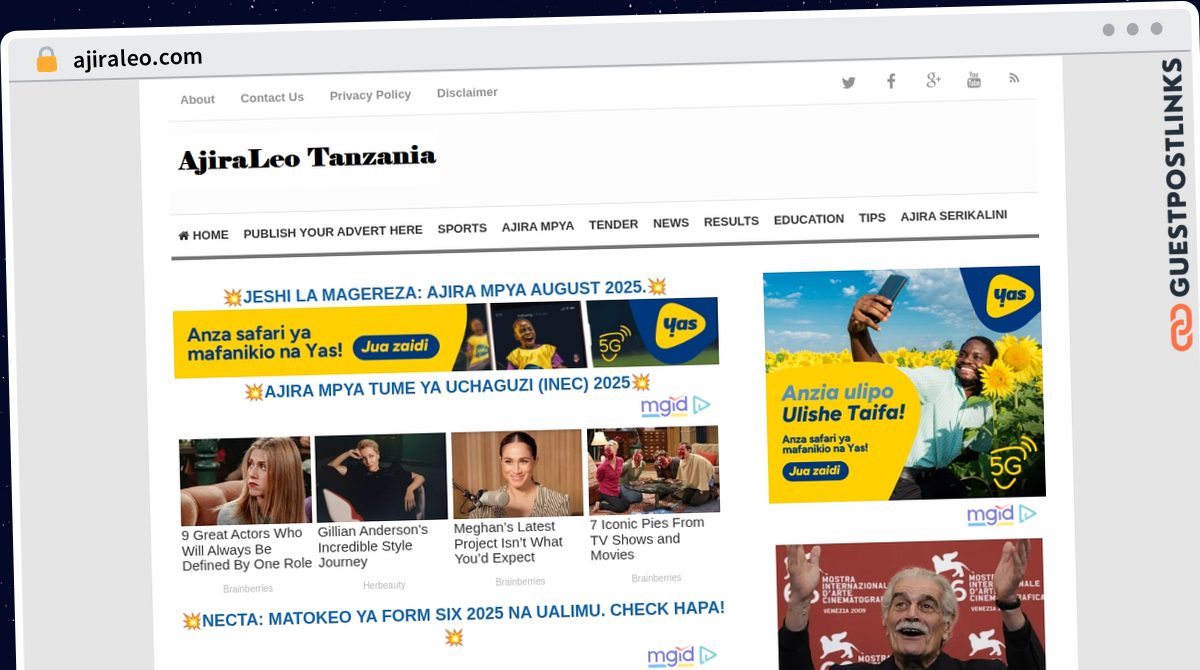Open the AJIRA SERIKALINI menu item
The image size is (1200, 670).
point(954,215)
